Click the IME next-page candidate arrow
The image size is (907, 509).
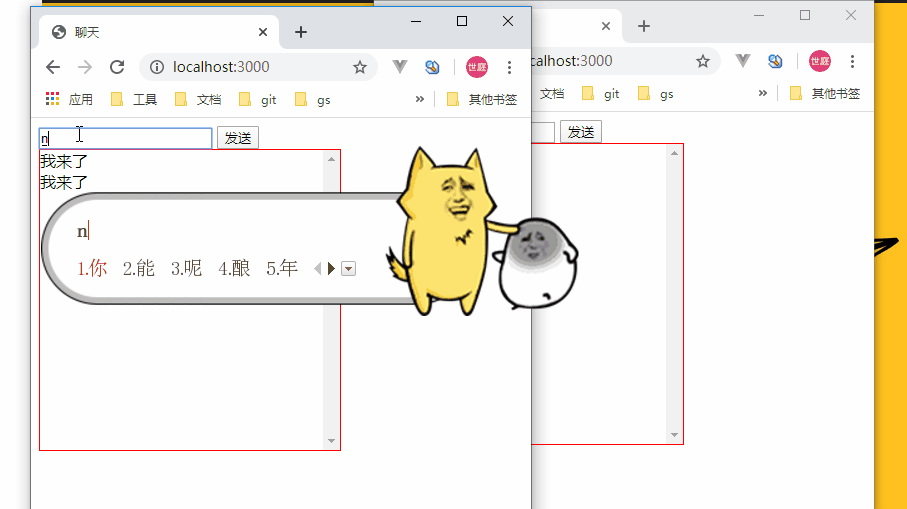click(331, 268)
